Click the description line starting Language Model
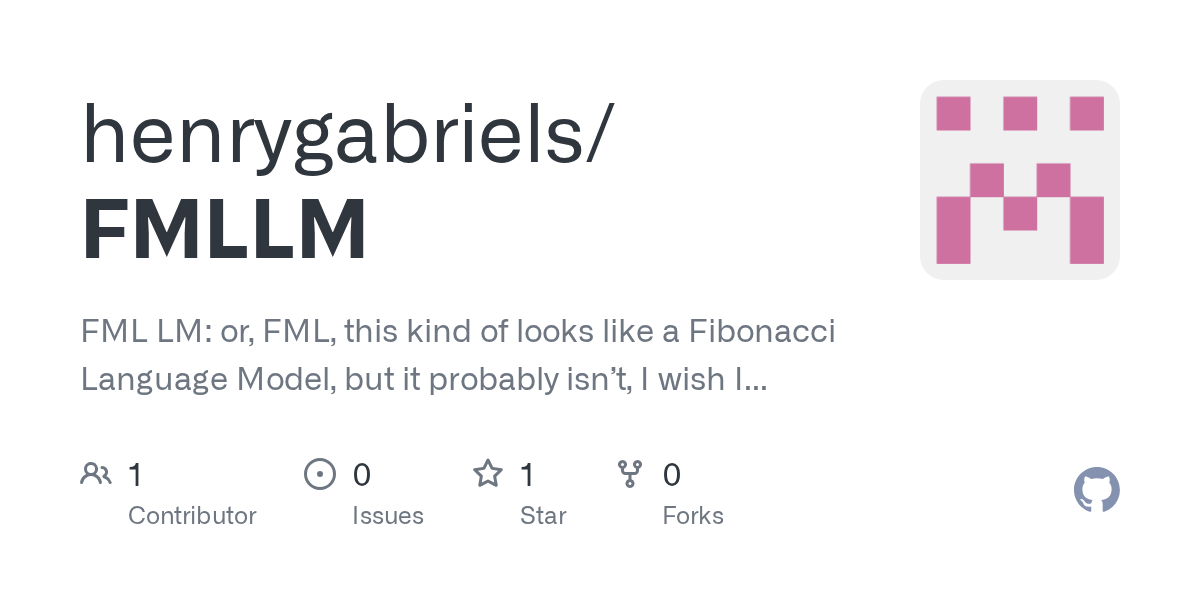This screenshot has height=600, width=1200. click(x=424, y=380)
